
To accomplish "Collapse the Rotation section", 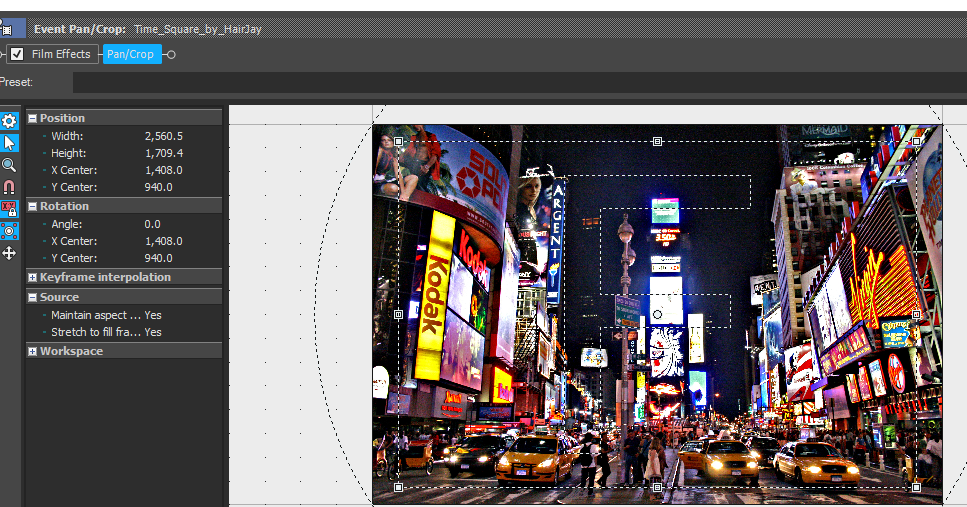I will point(32,206).
